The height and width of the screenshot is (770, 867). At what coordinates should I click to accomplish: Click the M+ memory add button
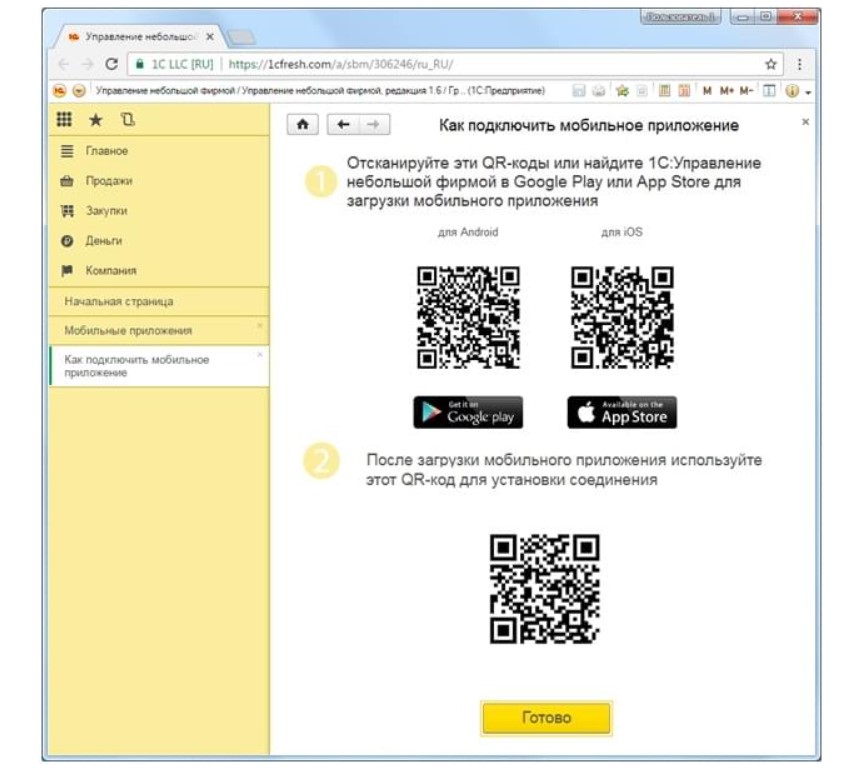click(x=727, y=91)
